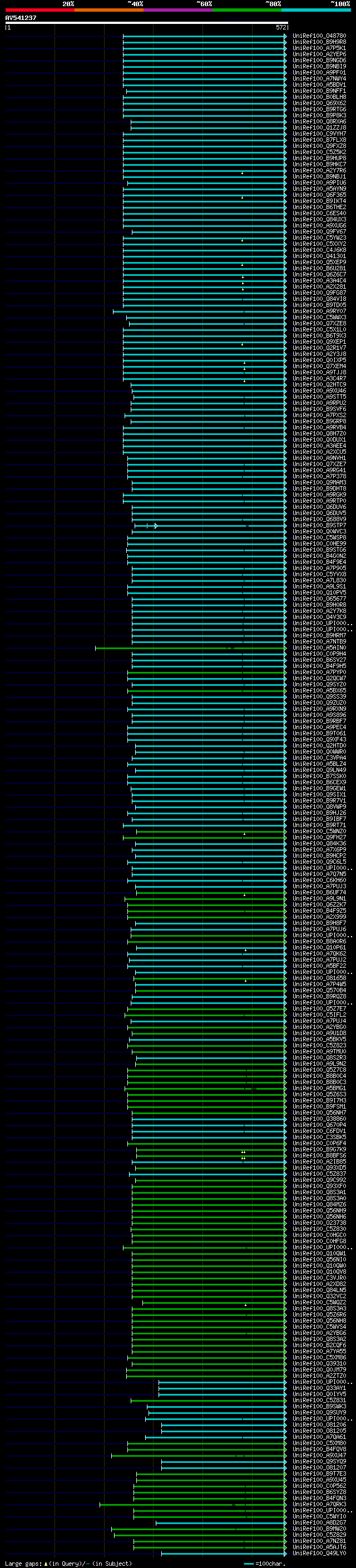This screenshot has width=356, height=1568.
Task: Select hit UniRef100_Q6F365
Action: point(319,195)
